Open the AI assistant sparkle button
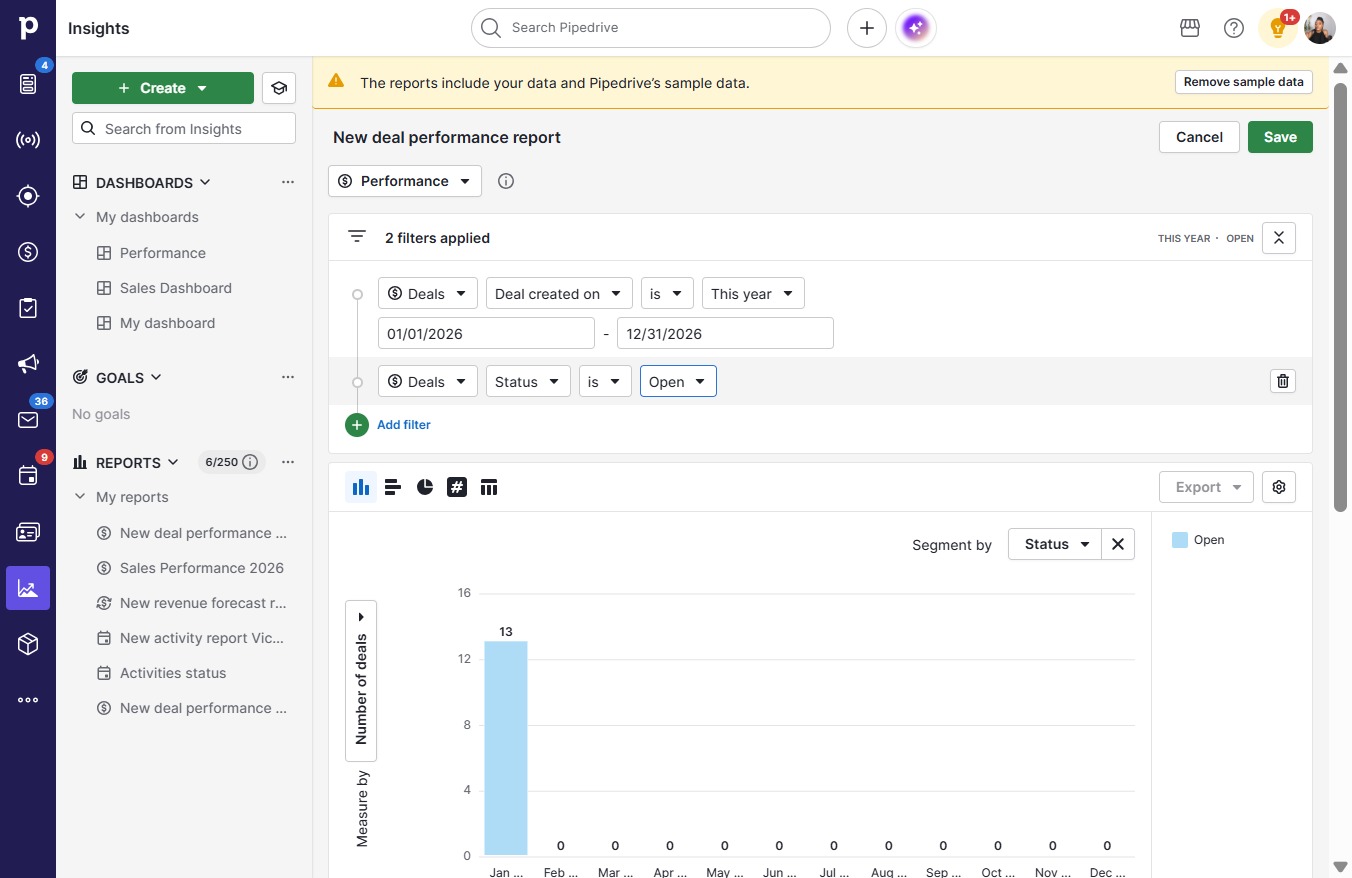The image size is (1352, 878). 916,28
